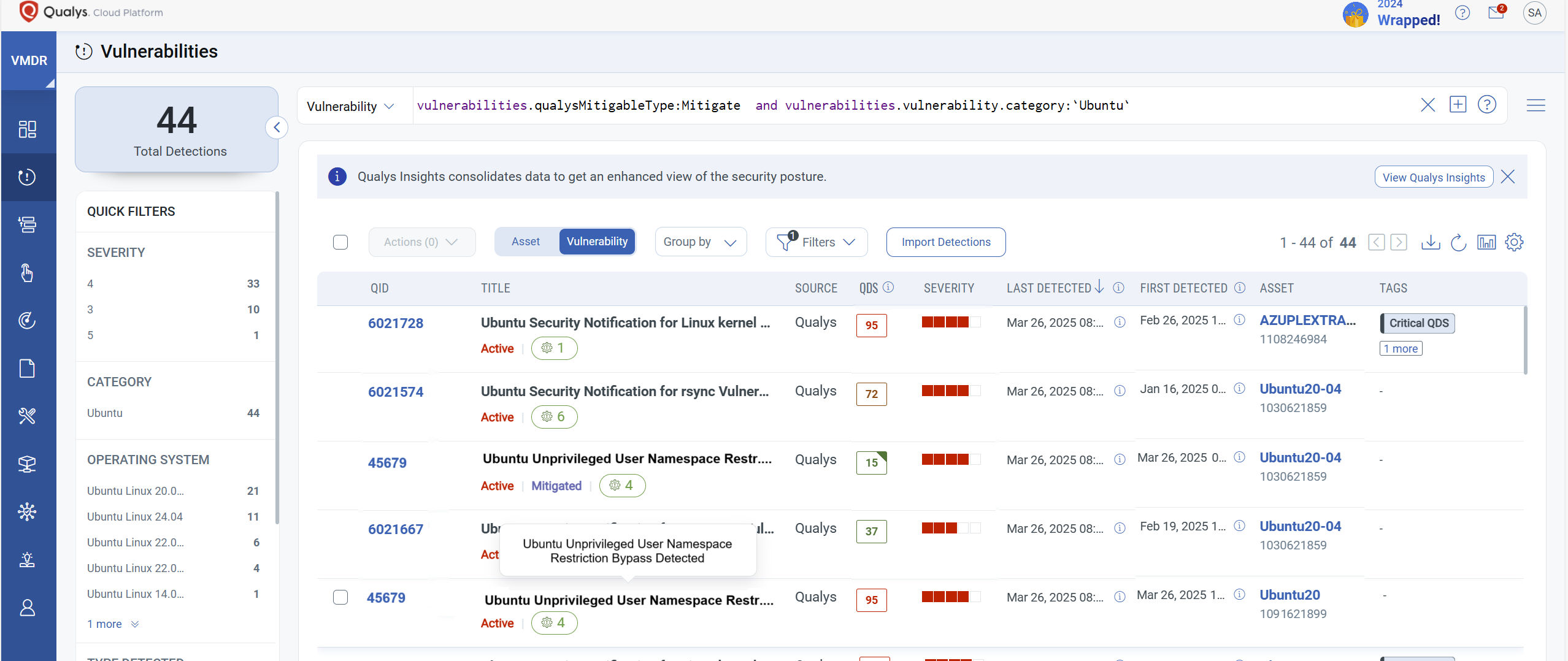
Task: Download the detections list
Action: pyautogui.click(x=1430, y=242)
